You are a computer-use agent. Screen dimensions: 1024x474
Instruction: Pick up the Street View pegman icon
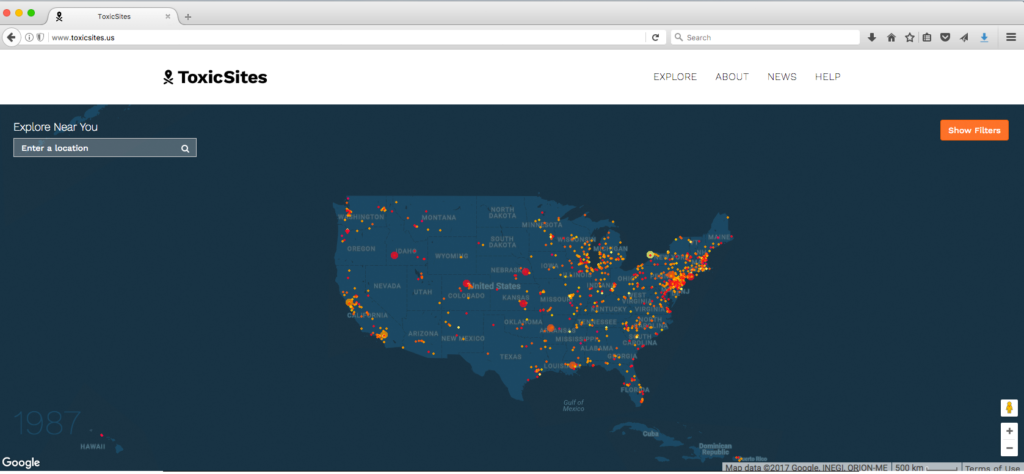point(1009,408)
